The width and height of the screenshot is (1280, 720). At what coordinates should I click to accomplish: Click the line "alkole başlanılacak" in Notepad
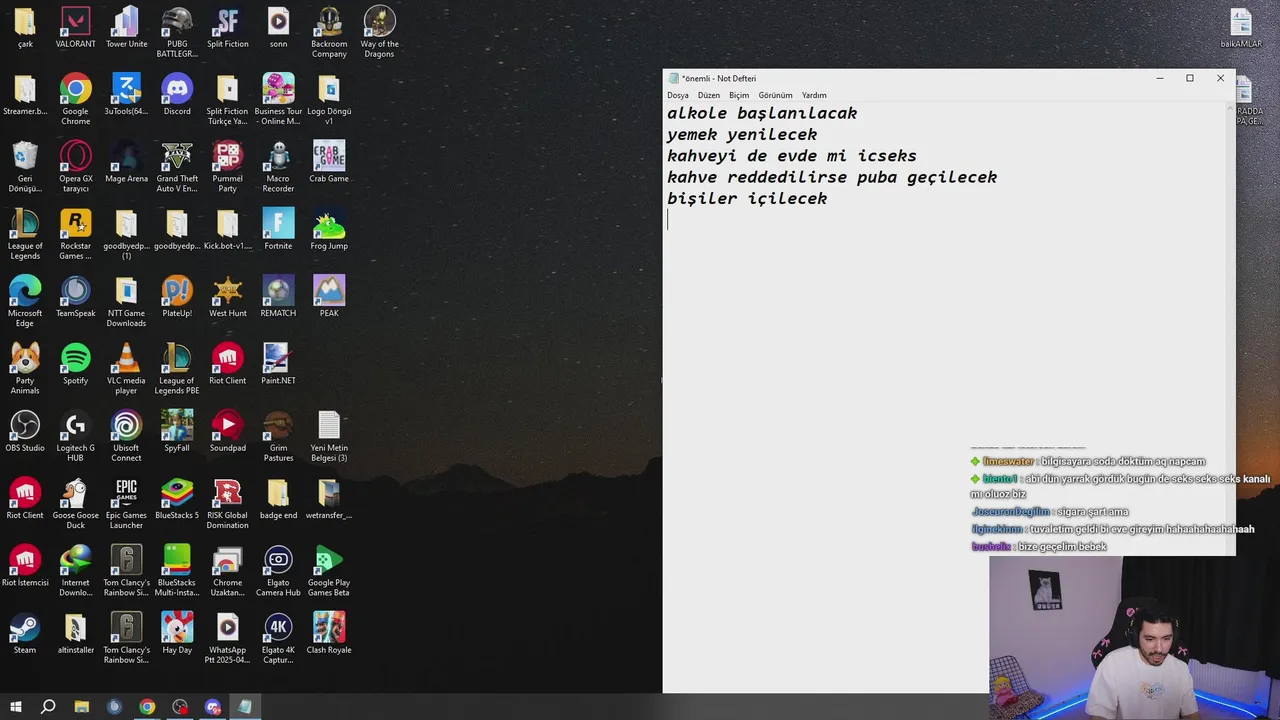762,114
